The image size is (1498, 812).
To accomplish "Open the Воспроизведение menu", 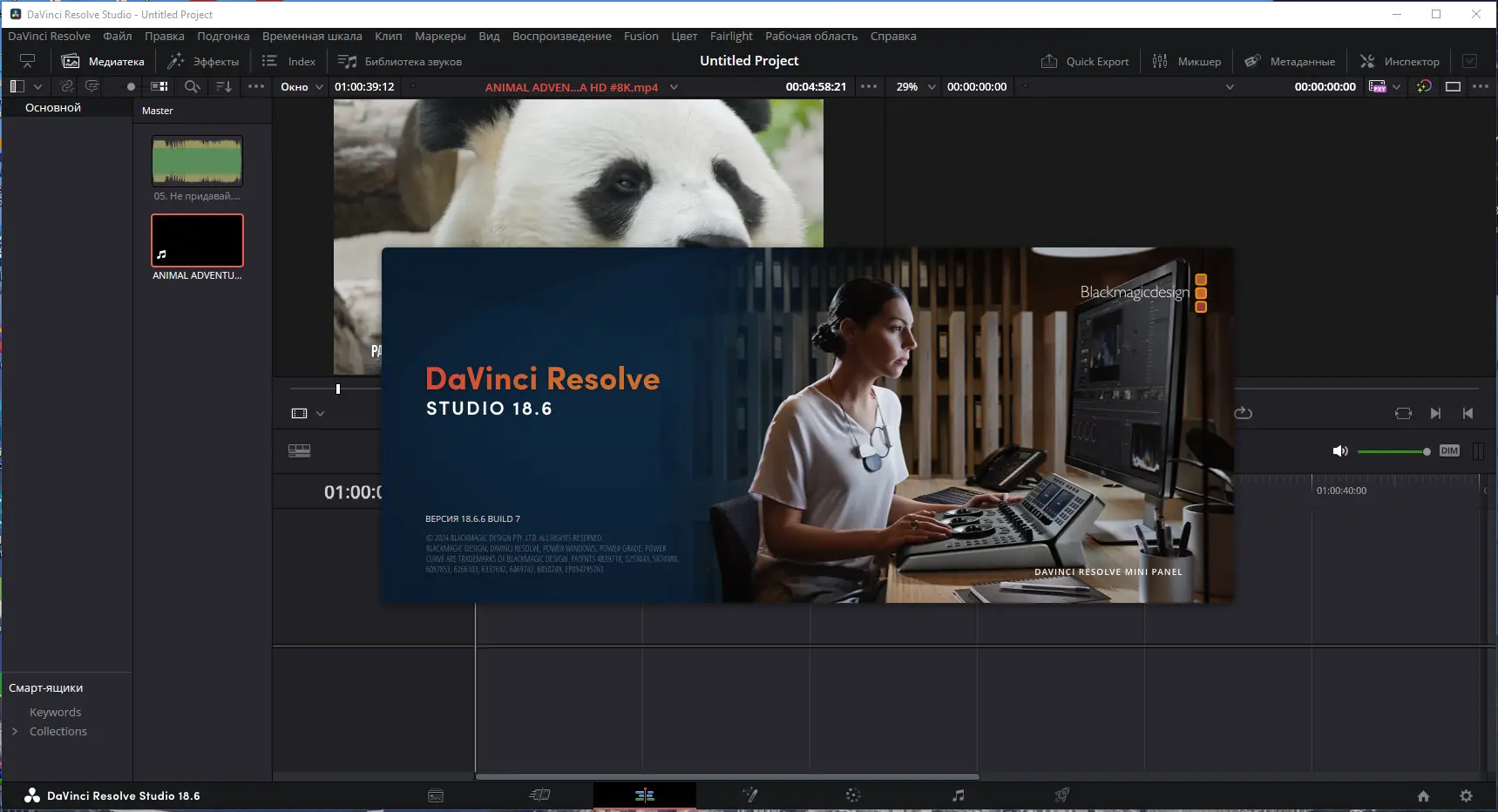I will click(561, 37).
